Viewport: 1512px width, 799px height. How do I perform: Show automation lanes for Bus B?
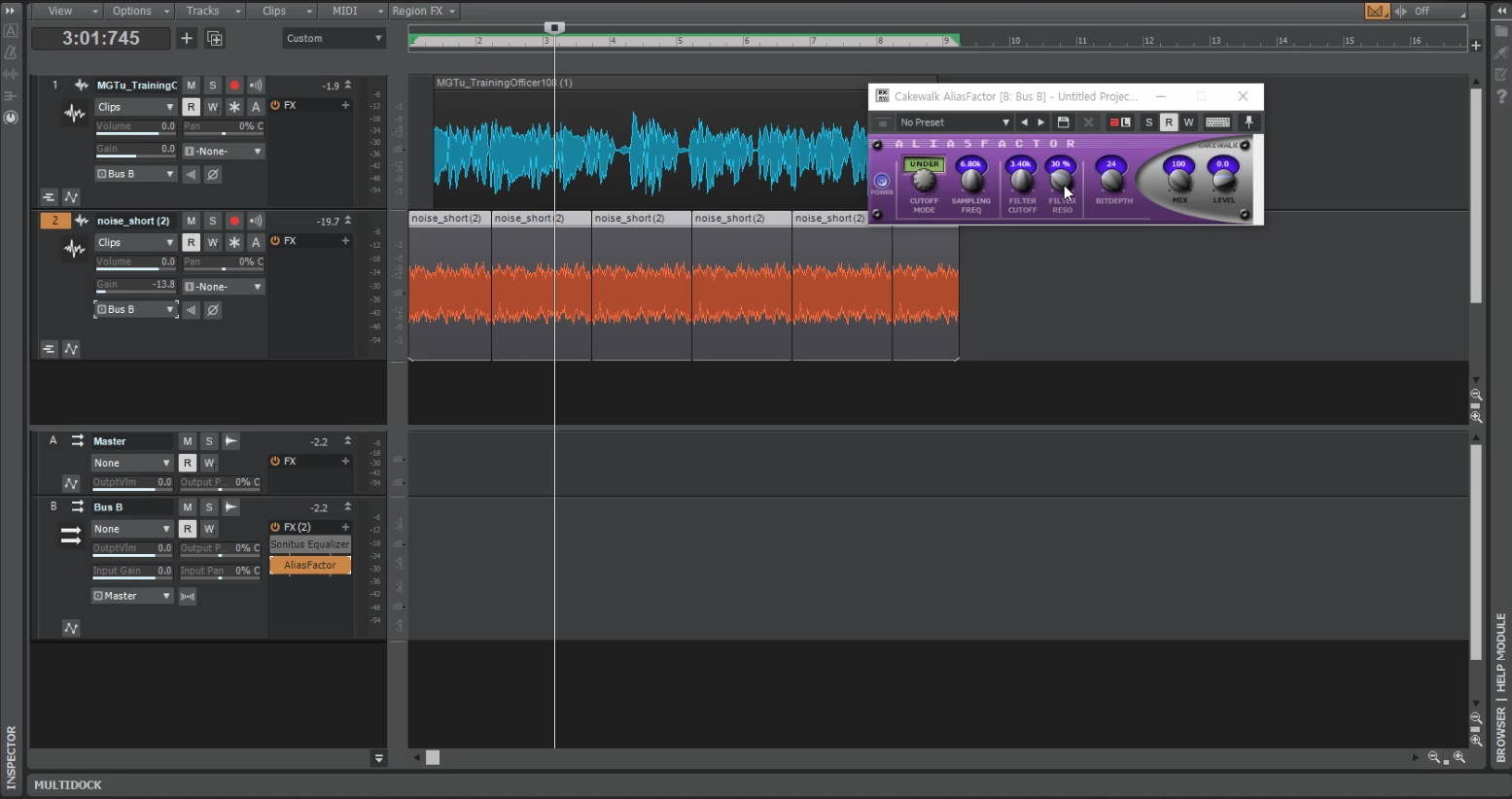[71, 628]
